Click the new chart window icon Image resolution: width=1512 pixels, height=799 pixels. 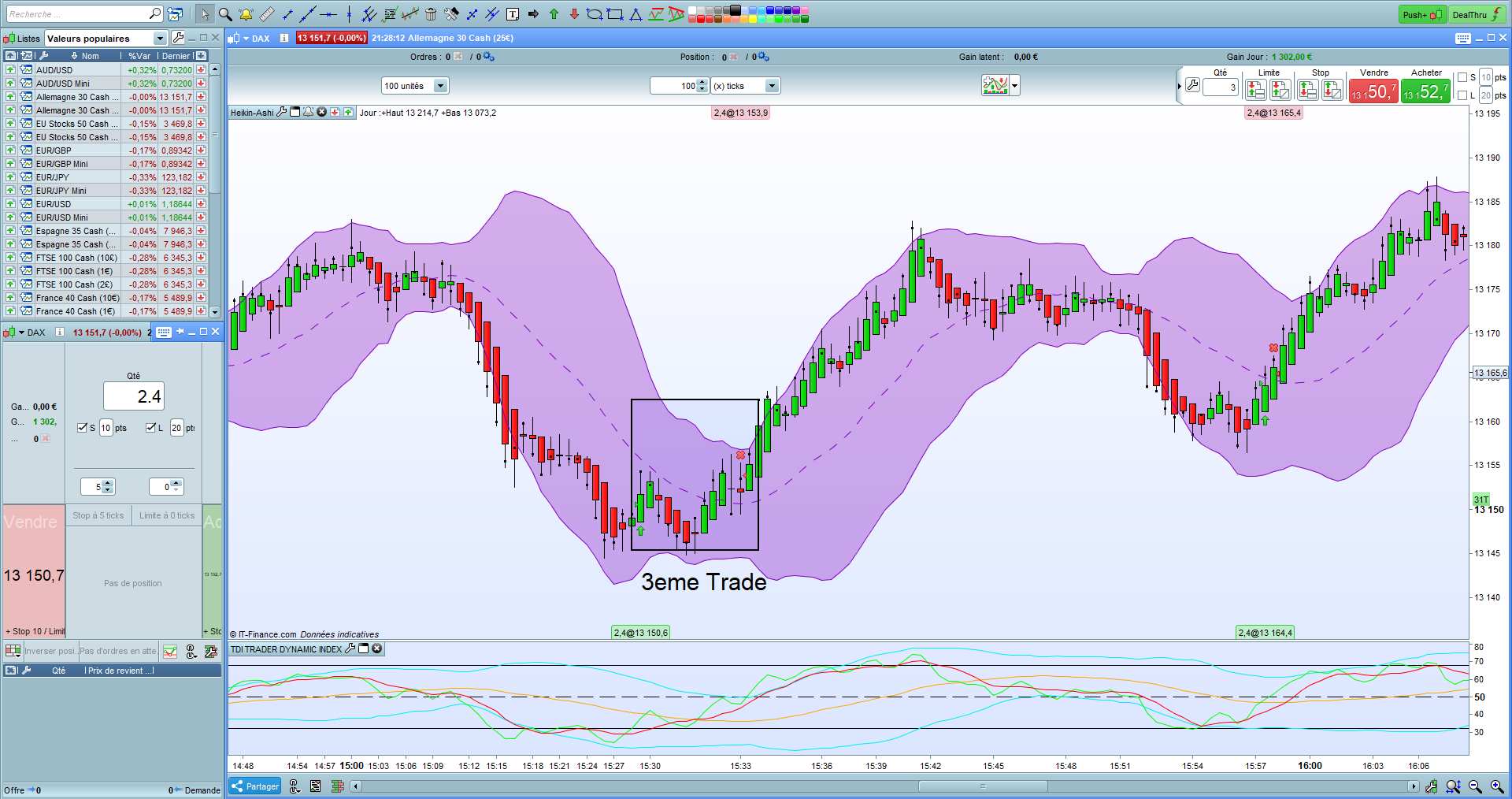[x=175, y=14]
